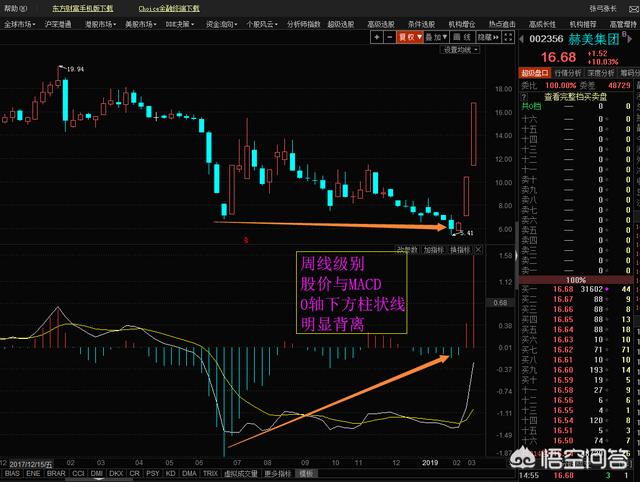Zoom out the K-line chart with minus button

390,37
